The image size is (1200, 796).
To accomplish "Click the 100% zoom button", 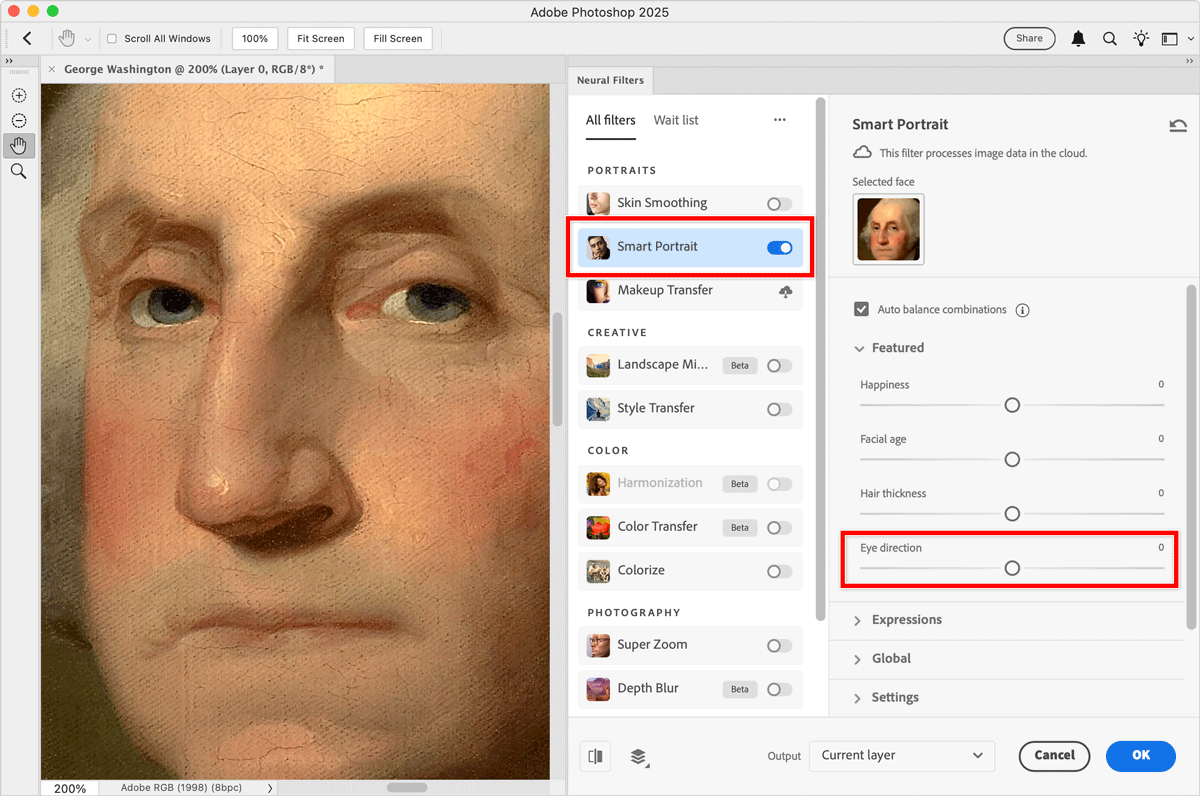I will (255, 39).
